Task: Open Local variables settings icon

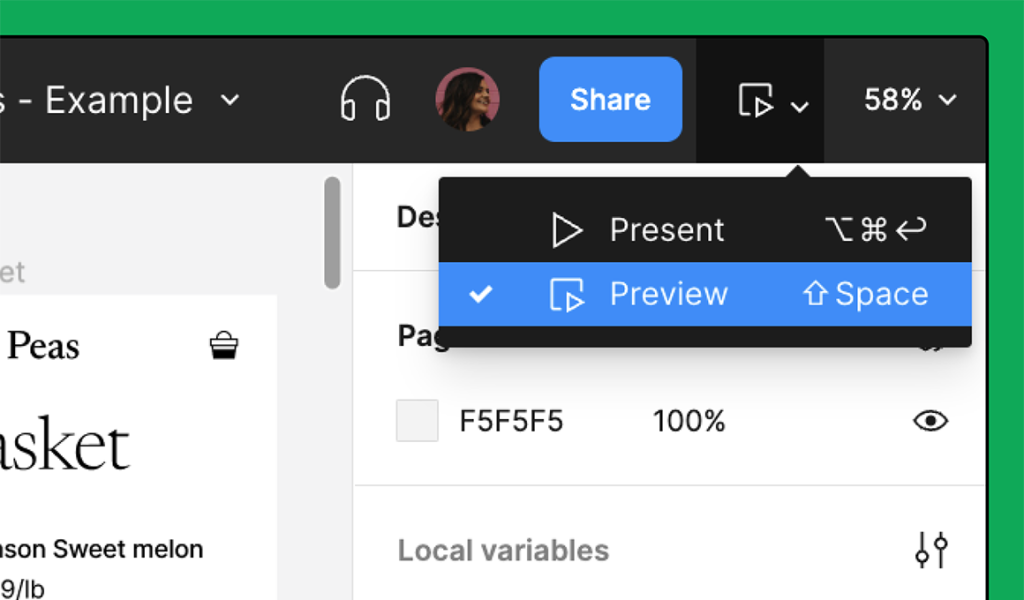Action: [x=931, y=550]
